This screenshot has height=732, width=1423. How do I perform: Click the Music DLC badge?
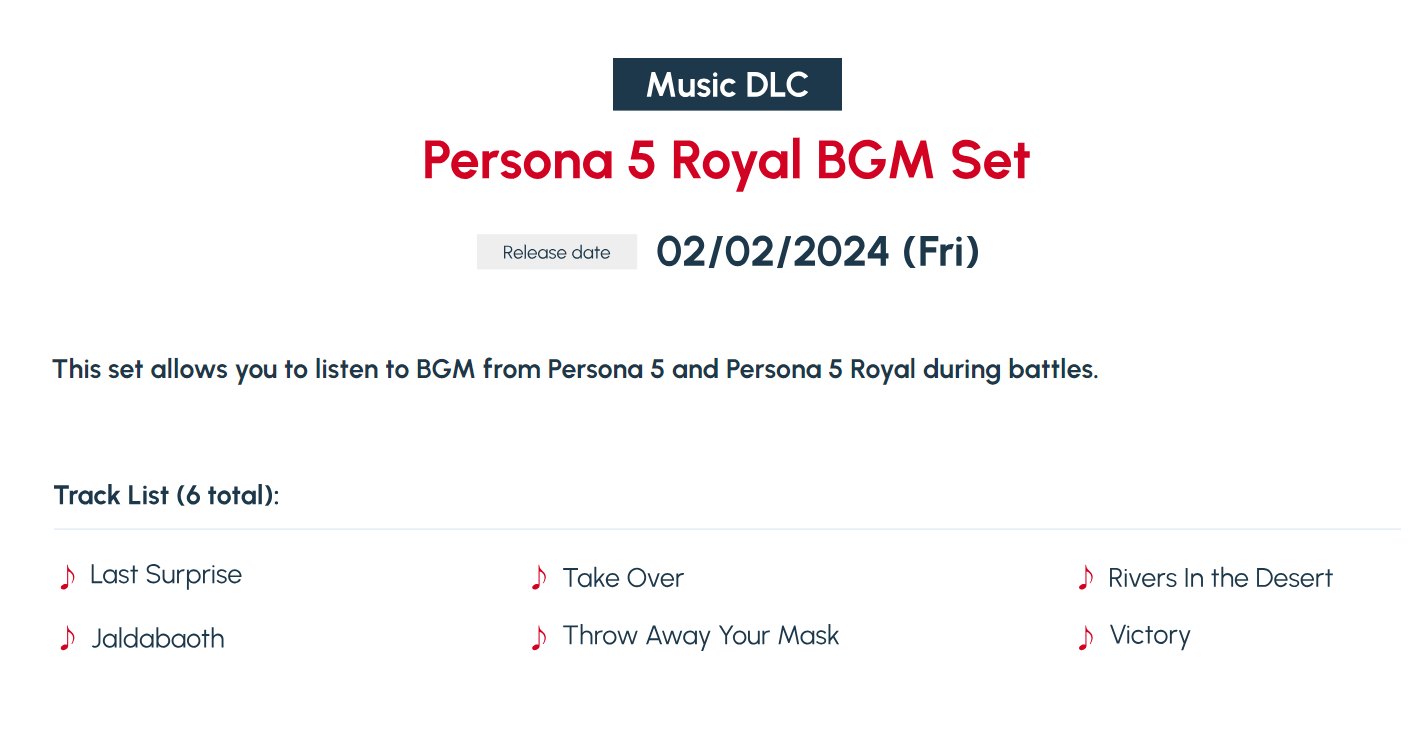point(727,84)
